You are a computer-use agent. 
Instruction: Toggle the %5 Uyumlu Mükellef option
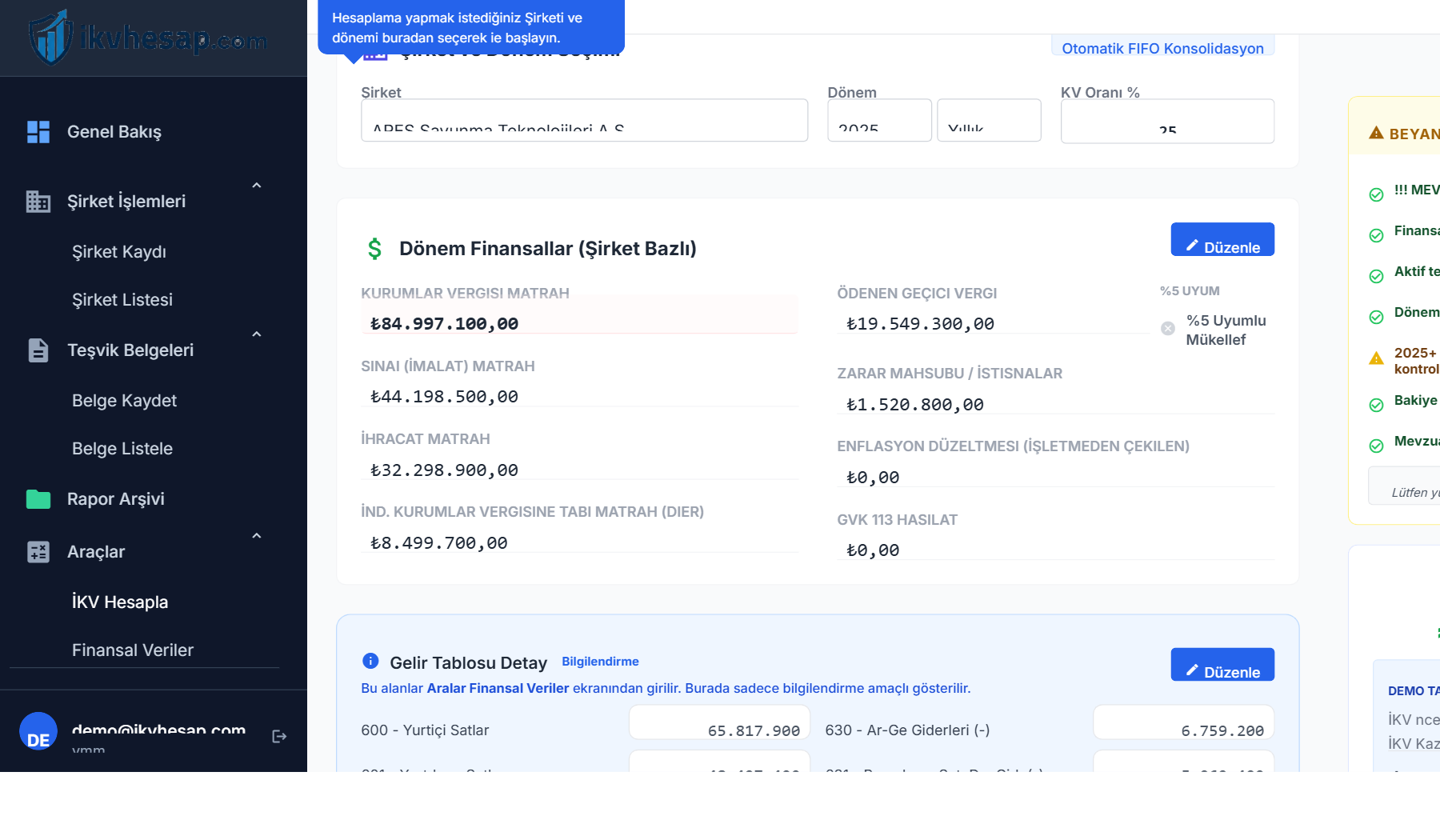[1168, 328]
